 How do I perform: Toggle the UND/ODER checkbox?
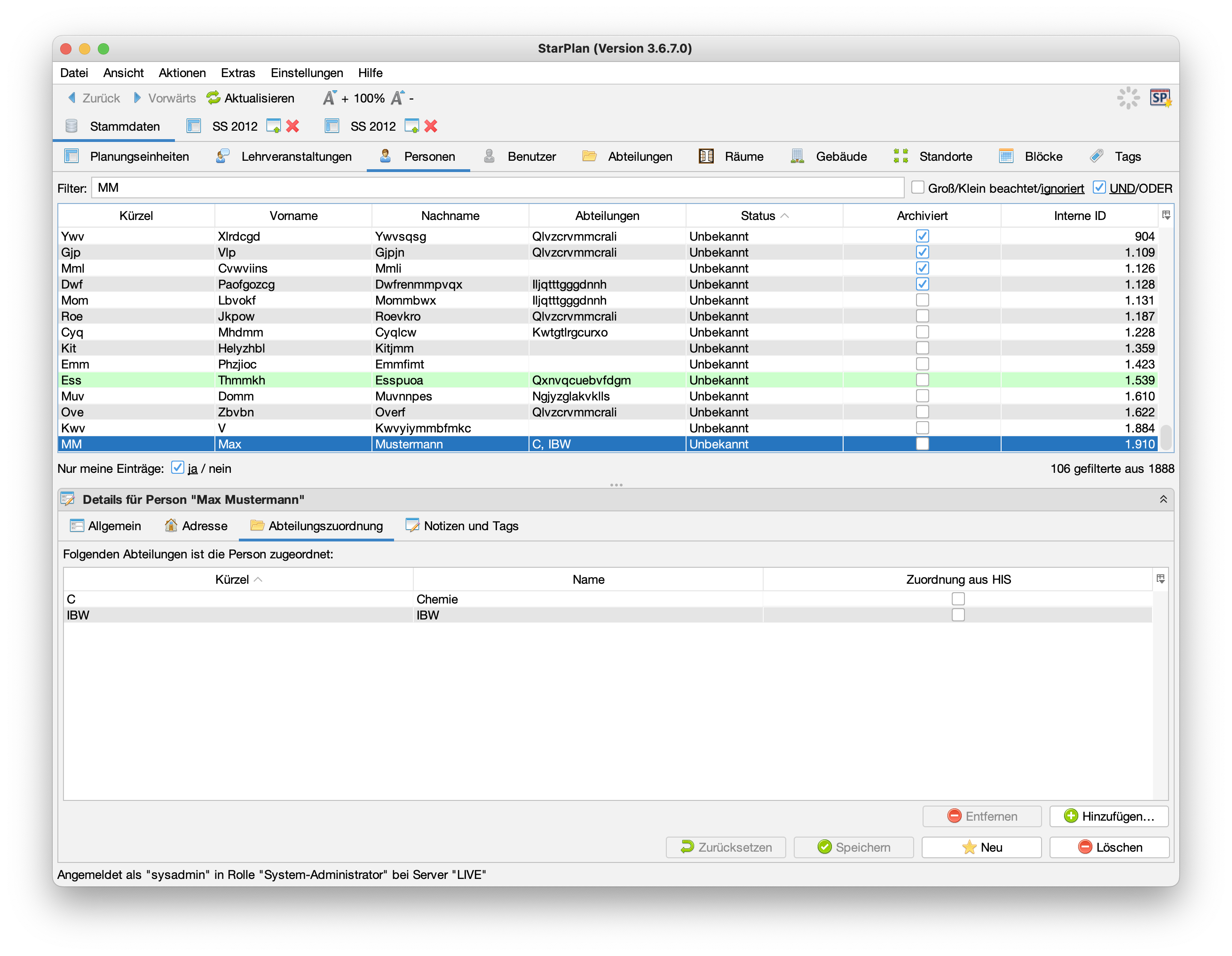1099,187
